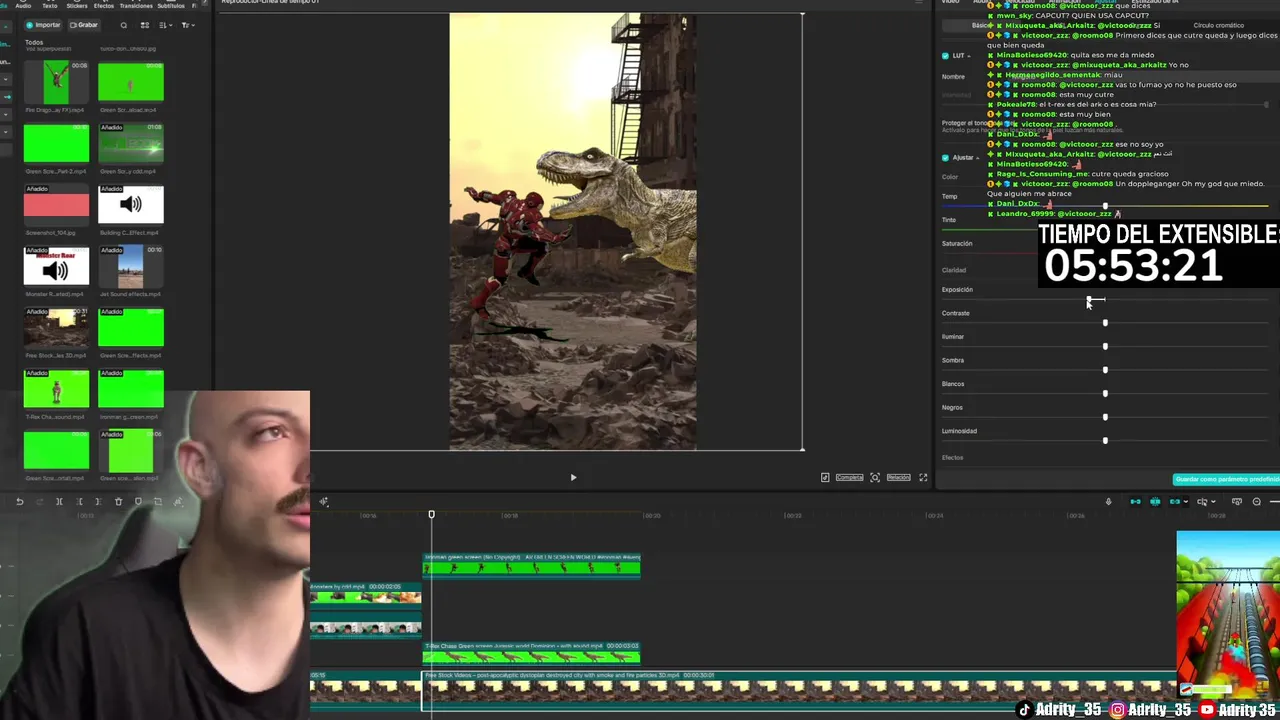The image size is (1280, 720).
Task: Open the Efectos tab in top bar
Action: click(x=104, y=5)
